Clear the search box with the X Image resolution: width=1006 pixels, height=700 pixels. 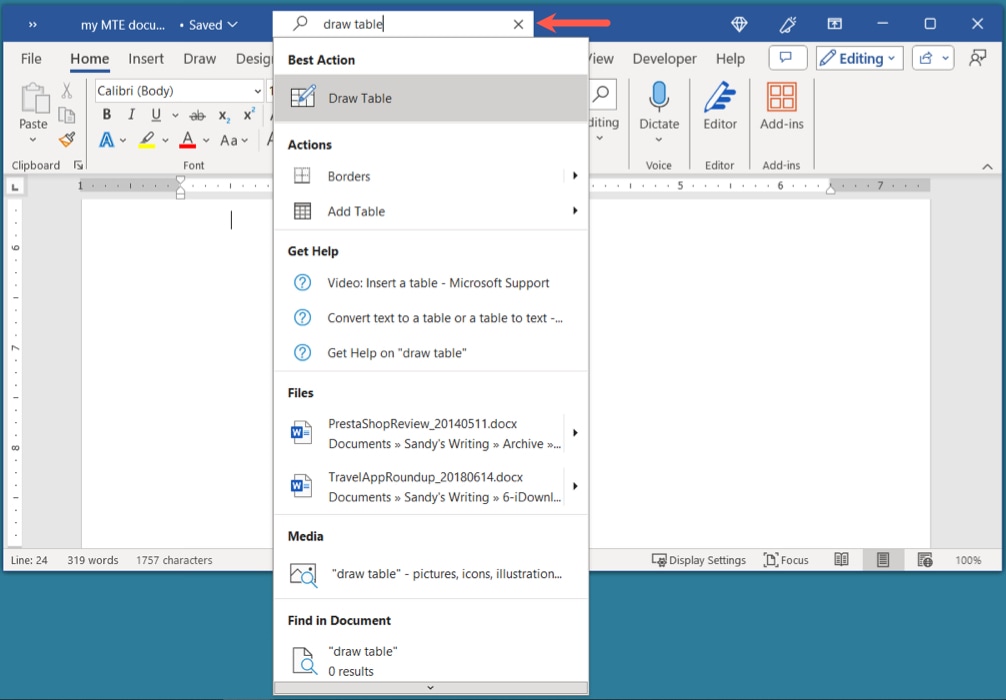[x=518, y=23]
